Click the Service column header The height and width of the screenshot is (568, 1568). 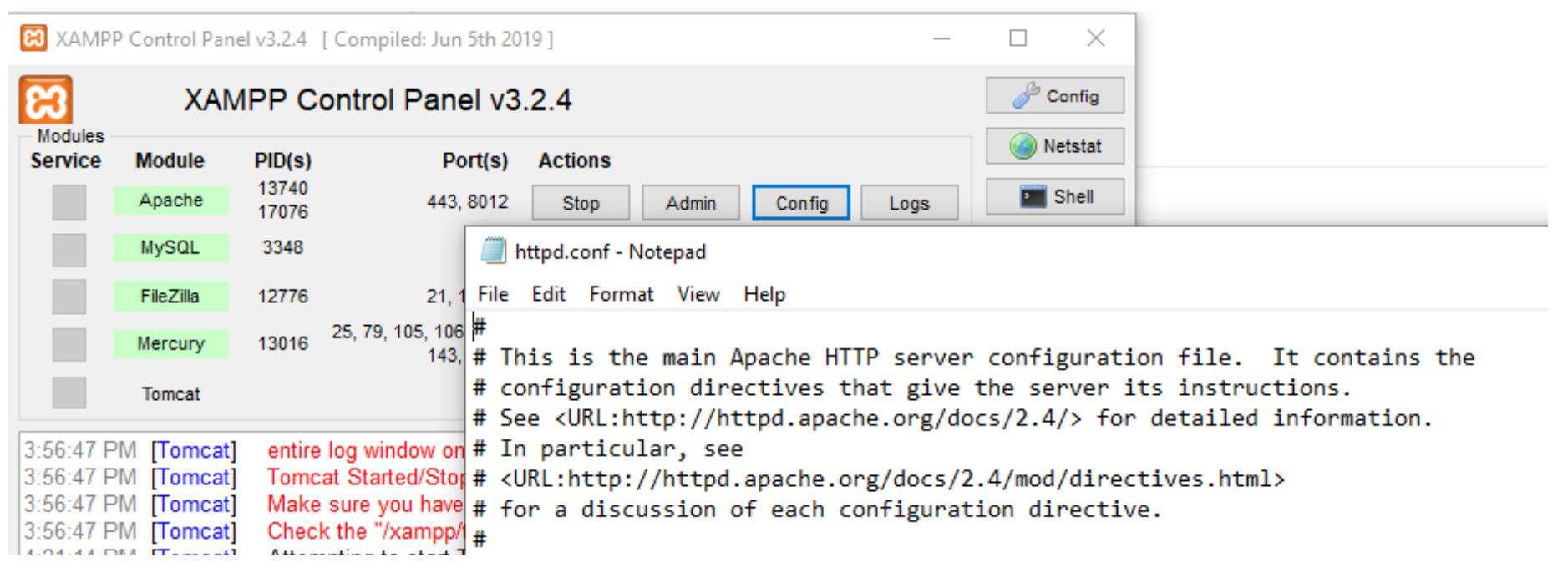pyautogui.click(x=66, y=160)
